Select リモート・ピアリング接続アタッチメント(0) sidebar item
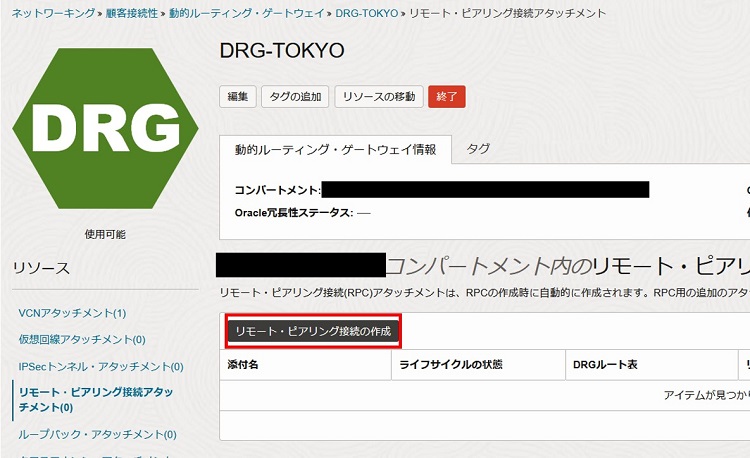The height and width of the screenshot is (458, 750). tap(95, 400)
